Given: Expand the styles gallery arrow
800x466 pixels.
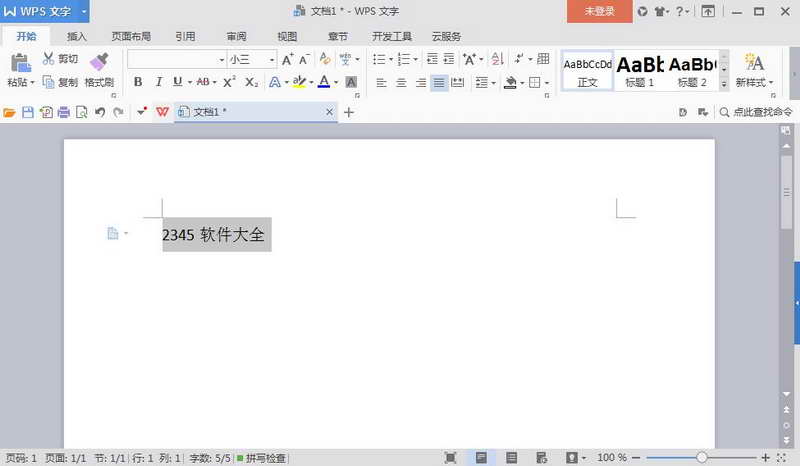Looking at the screenshot, I should 724,84.
